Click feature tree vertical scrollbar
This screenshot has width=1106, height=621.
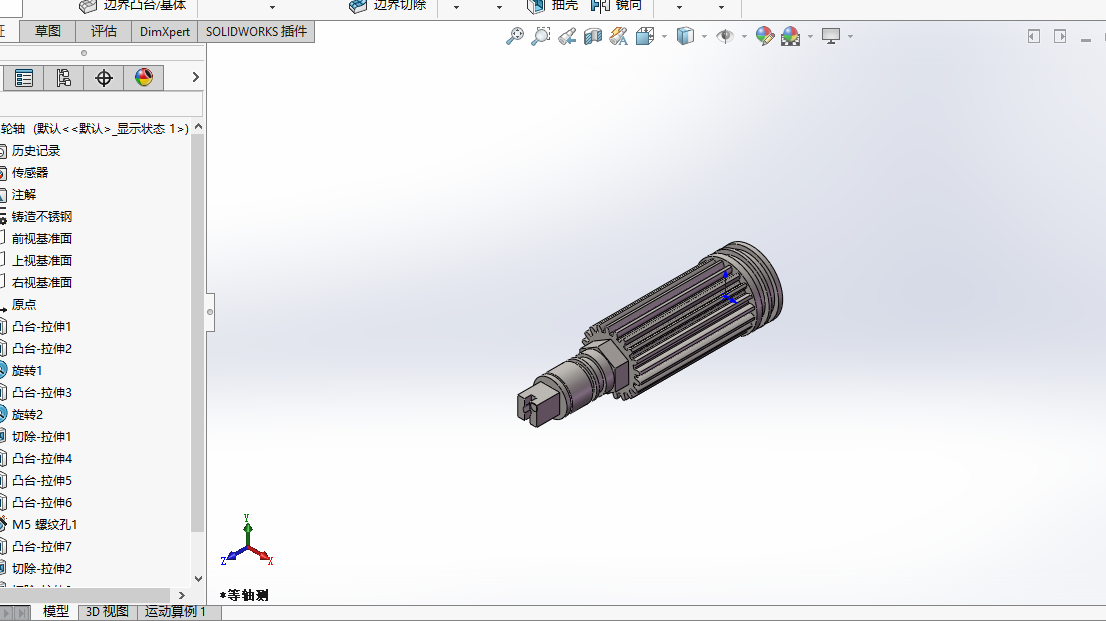[198, 332]
